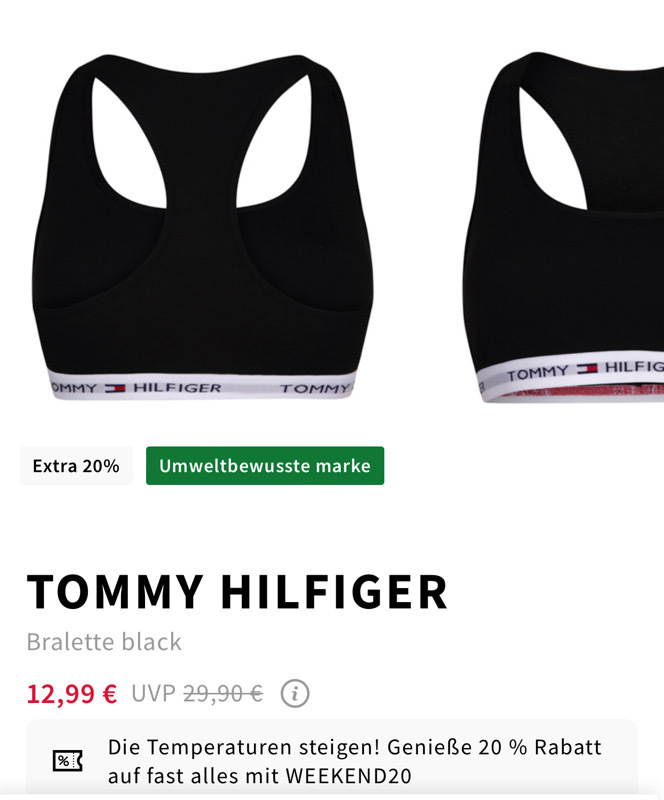Click the UVP price info icon
The image size is (664, 800).
[294, 693]
